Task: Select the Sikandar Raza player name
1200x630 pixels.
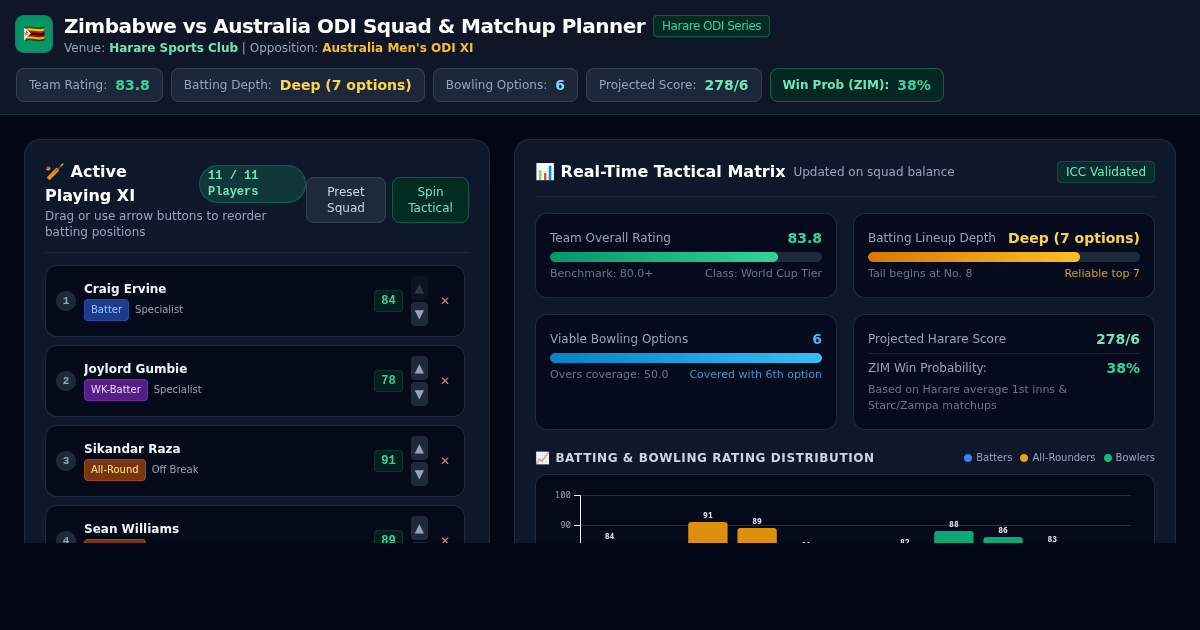Action: click(x=132, y=449)
